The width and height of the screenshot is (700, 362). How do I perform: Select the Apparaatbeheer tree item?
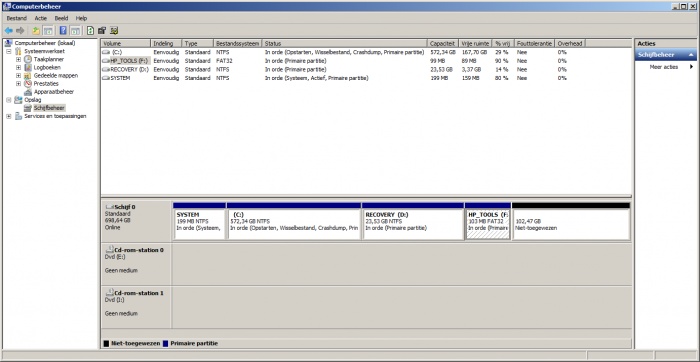click(54, 92)
